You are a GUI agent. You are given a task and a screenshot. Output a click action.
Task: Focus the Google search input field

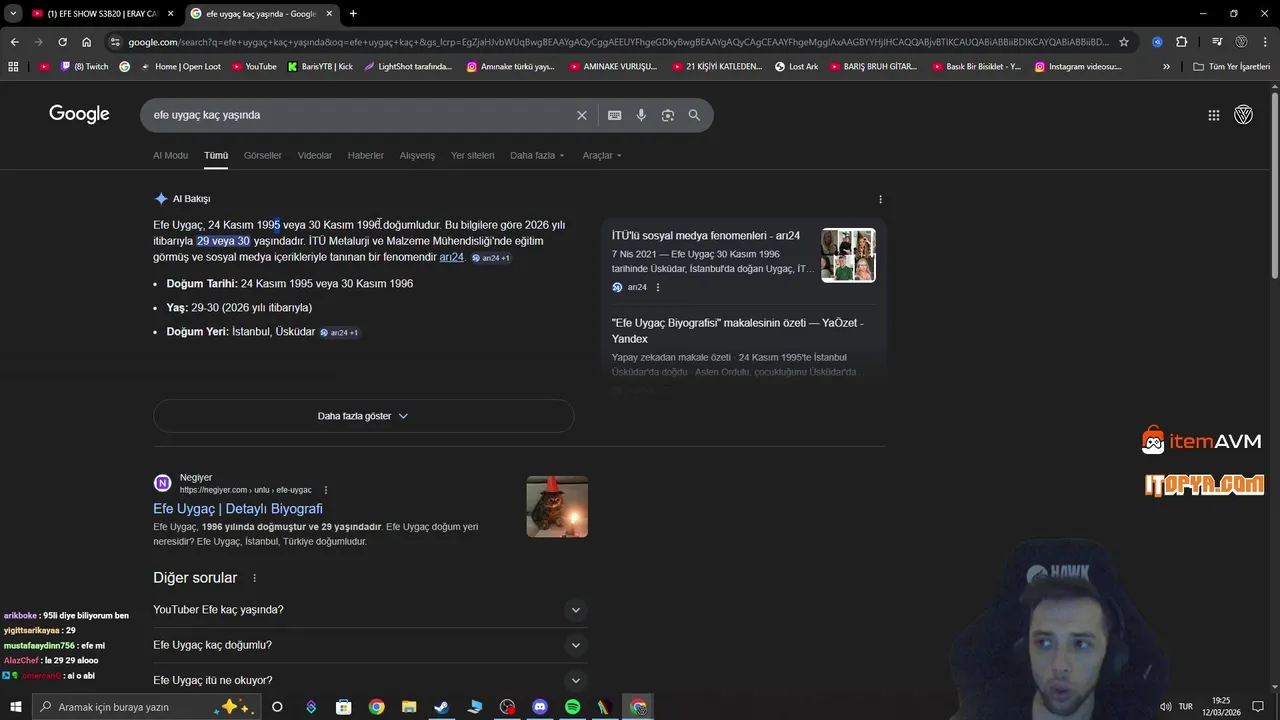(x=360, y=115)
